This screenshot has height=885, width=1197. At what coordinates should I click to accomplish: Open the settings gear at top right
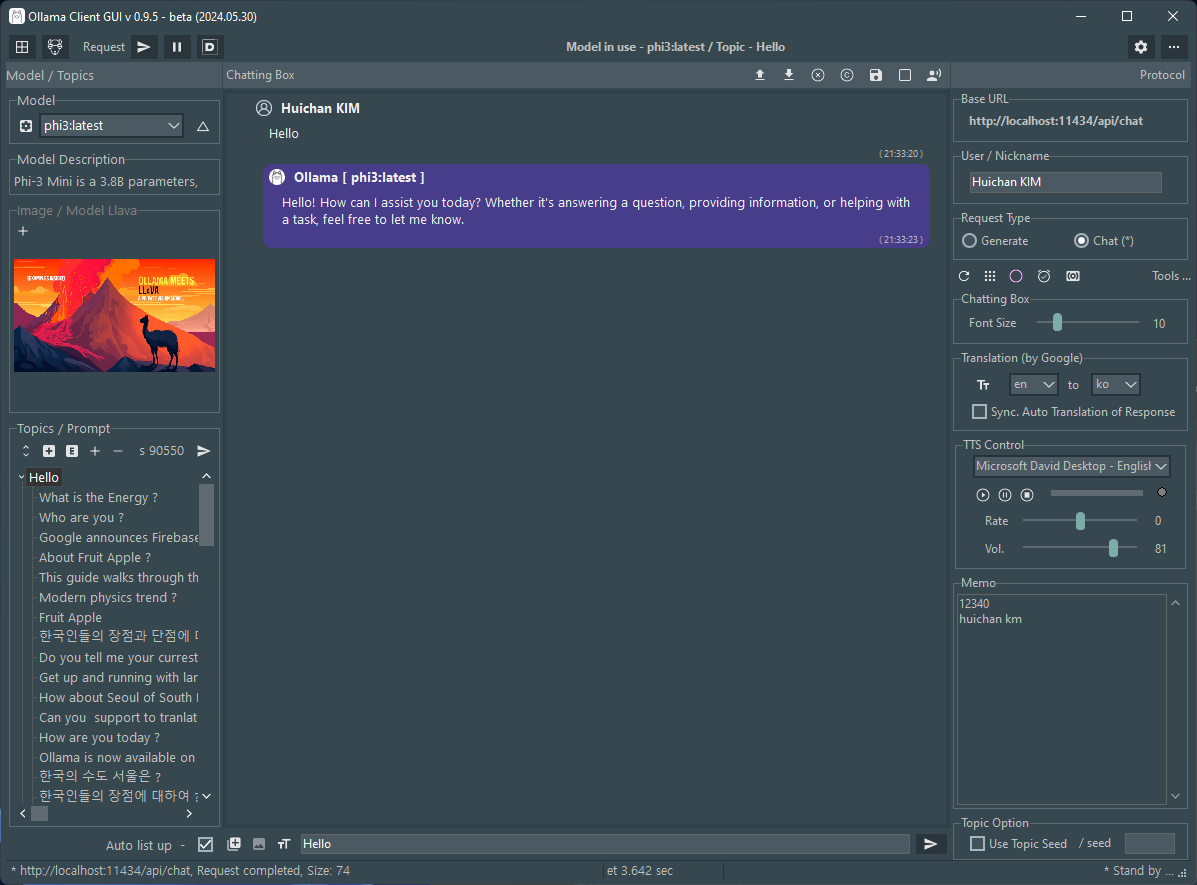[x=1141, y=47]
